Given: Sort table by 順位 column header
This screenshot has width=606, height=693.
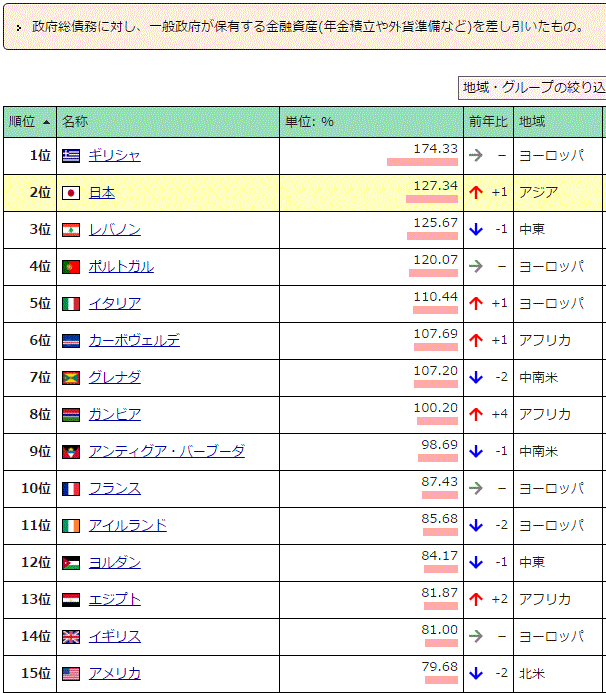Looking at the screenshot, I should point(30,122).
